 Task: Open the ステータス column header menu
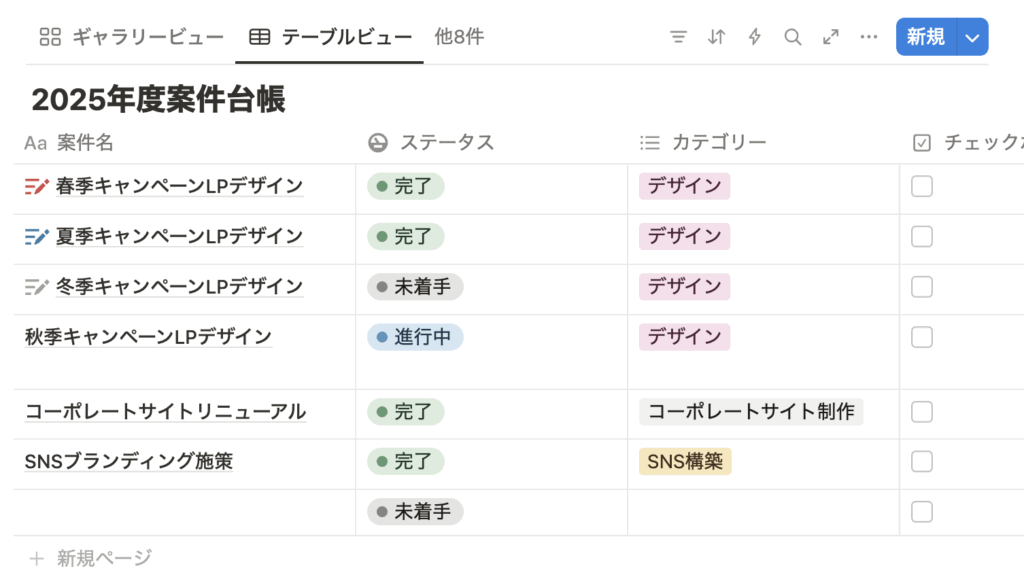tap(447, 143)
